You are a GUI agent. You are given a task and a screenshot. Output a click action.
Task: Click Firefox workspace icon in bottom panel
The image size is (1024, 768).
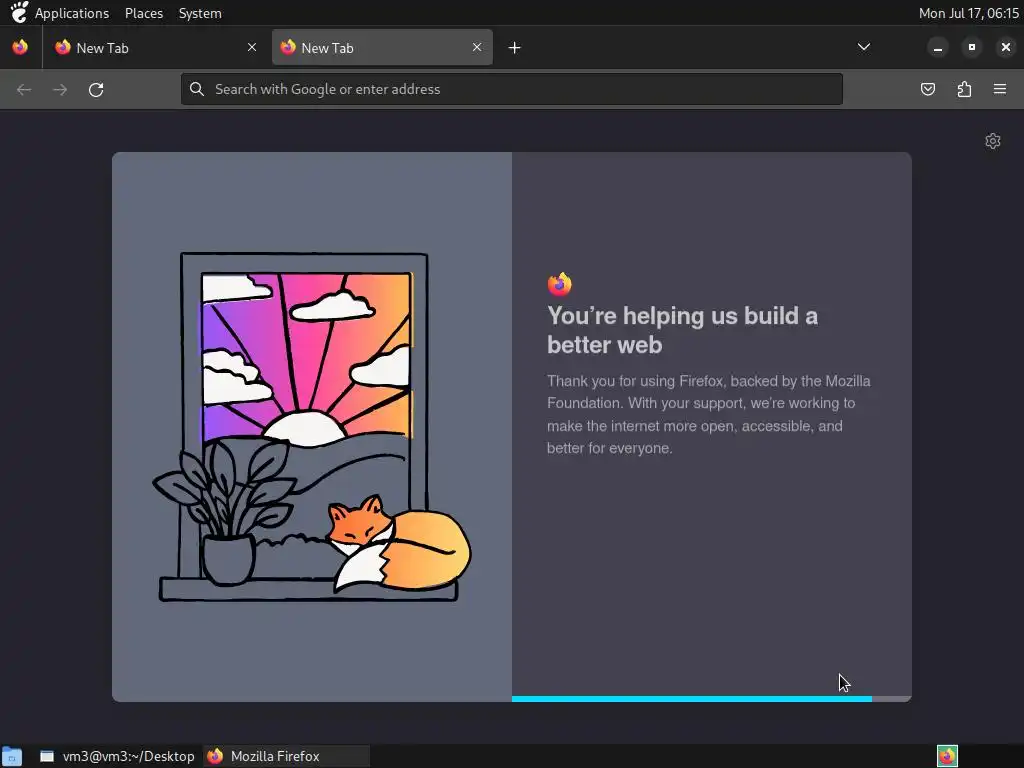click(x=947, y=756)
